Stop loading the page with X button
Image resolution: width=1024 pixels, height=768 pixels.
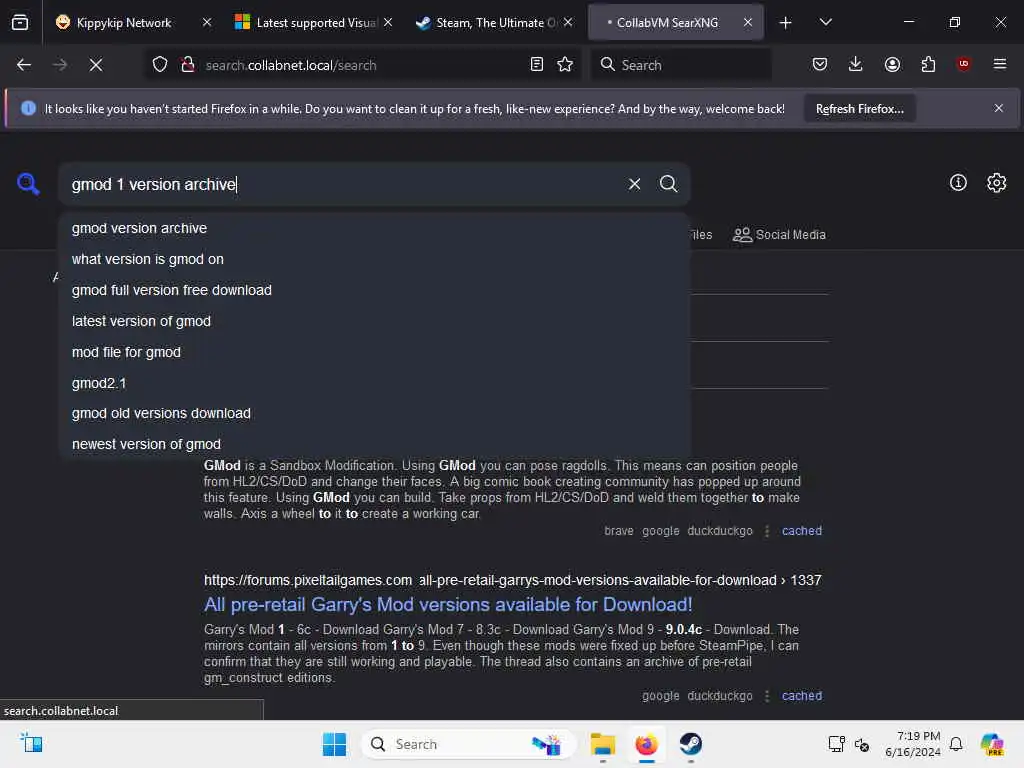point(96,65)
